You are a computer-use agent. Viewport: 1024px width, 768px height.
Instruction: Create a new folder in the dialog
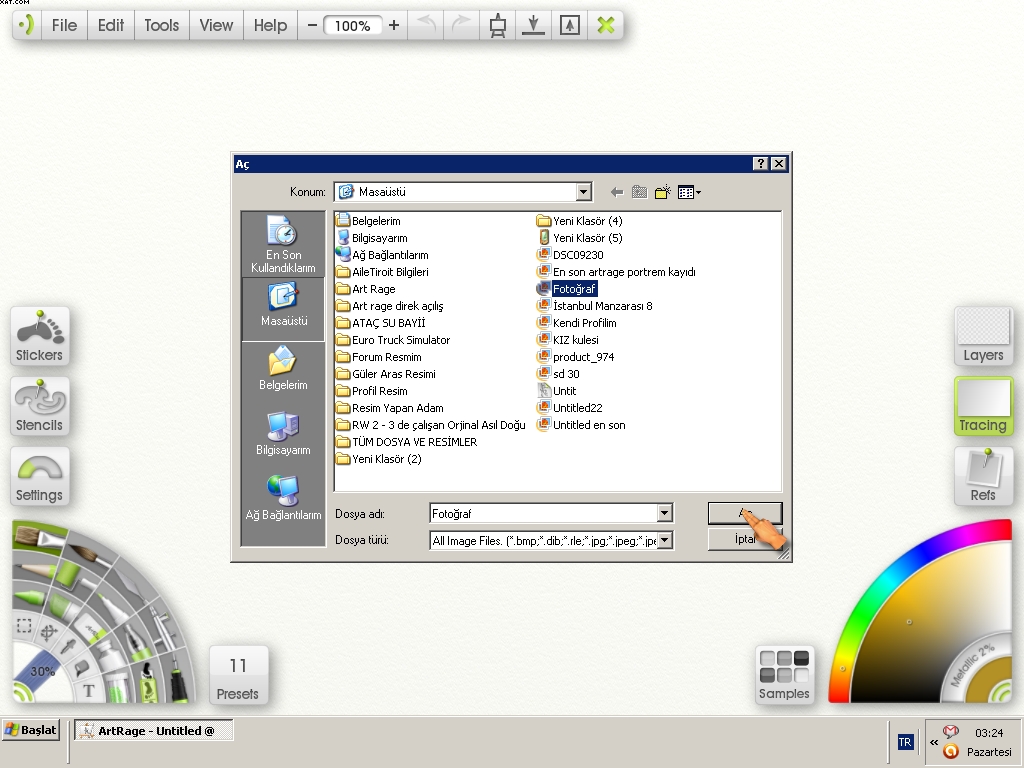coord(662,192)
